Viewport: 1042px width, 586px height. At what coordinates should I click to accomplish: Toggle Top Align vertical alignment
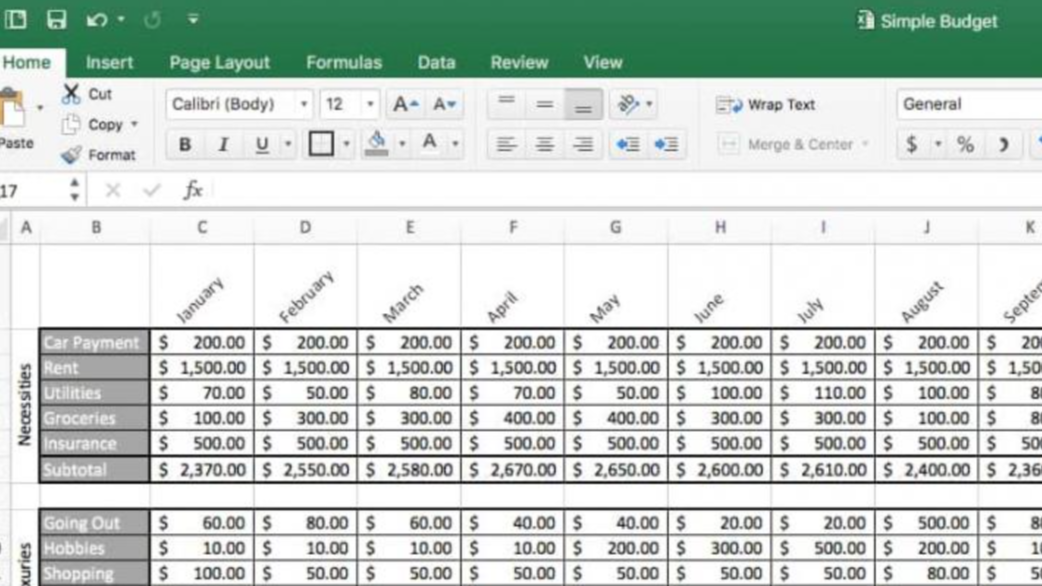(506, 104)
